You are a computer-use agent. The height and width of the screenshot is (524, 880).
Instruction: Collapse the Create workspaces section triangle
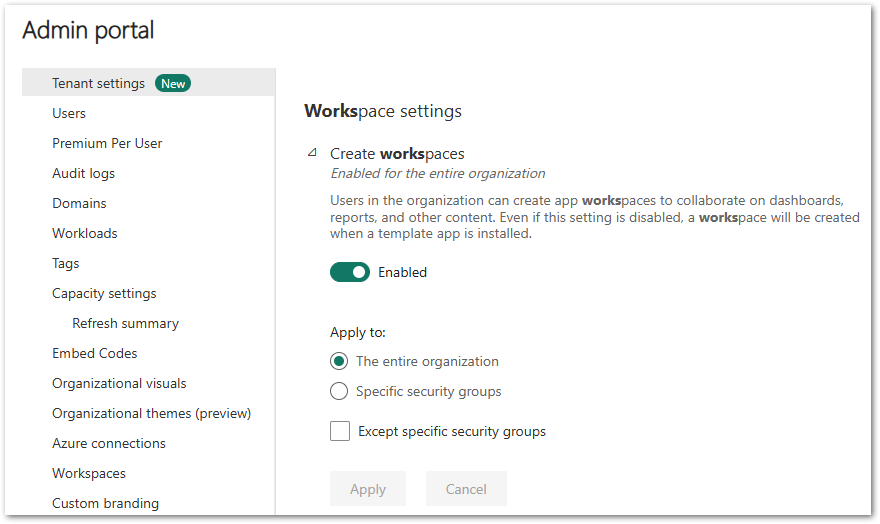[312, 153]
